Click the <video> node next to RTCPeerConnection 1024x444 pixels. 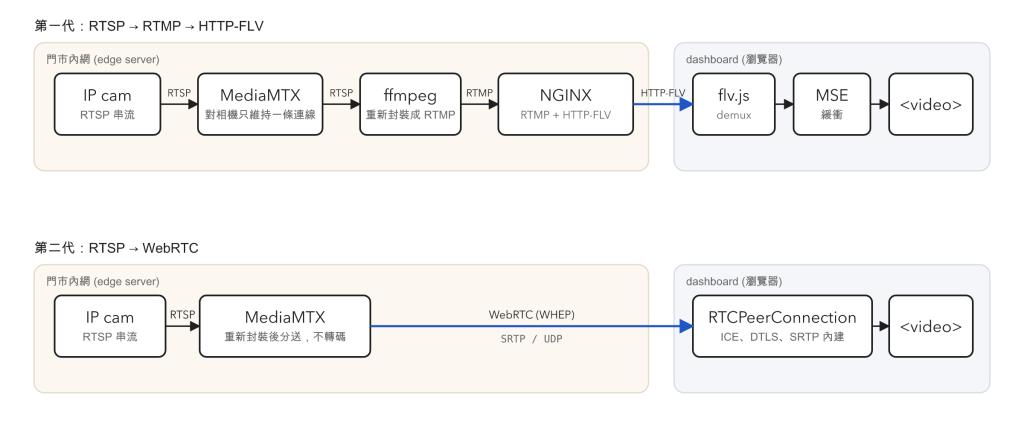(931, 326)
